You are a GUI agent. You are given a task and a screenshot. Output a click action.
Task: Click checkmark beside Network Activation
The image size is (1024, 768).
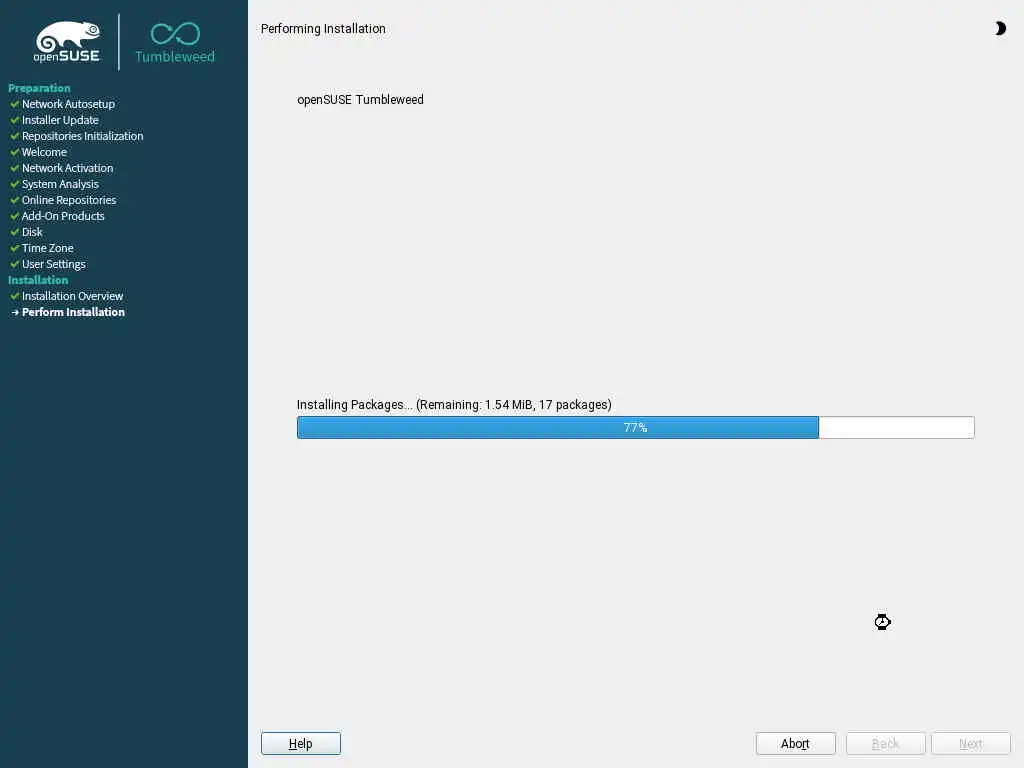click(x=14, y=167)
